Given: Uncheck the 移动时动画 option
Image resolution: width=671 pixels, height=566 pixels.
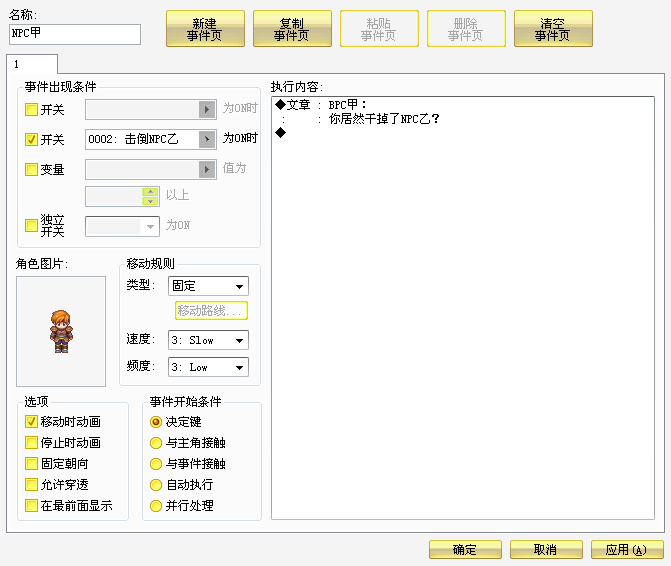Looking at the screenshot, I should [x=31, y=421].
